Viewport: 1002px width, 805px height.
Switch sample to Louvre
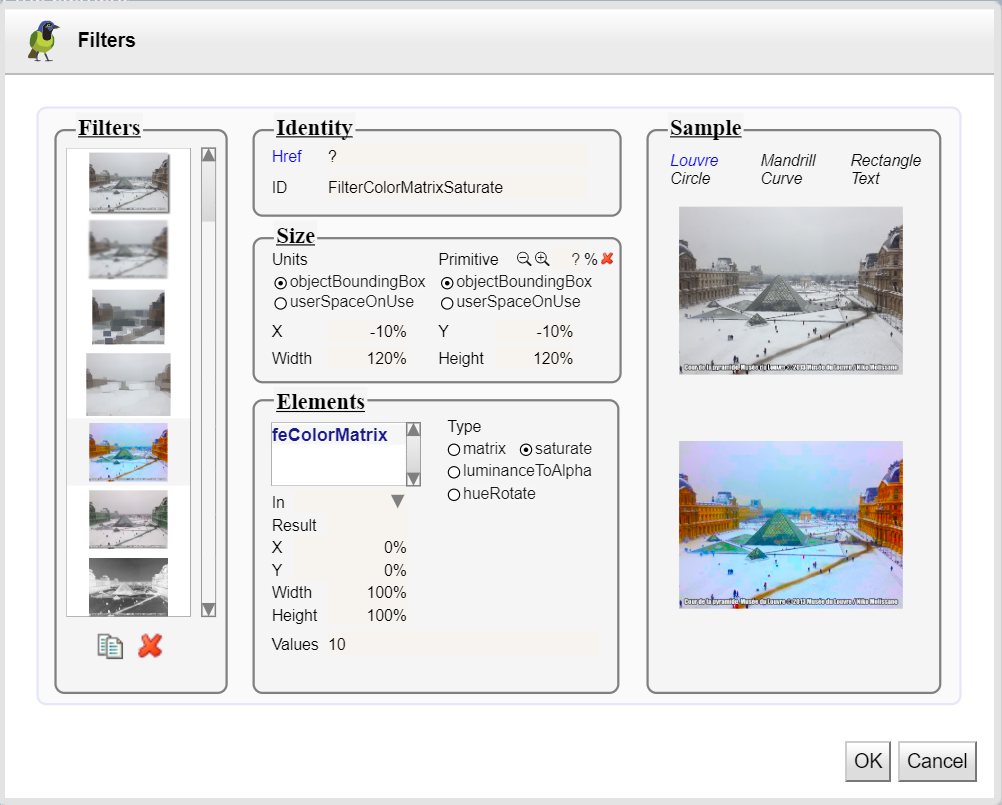coord(694,160)
